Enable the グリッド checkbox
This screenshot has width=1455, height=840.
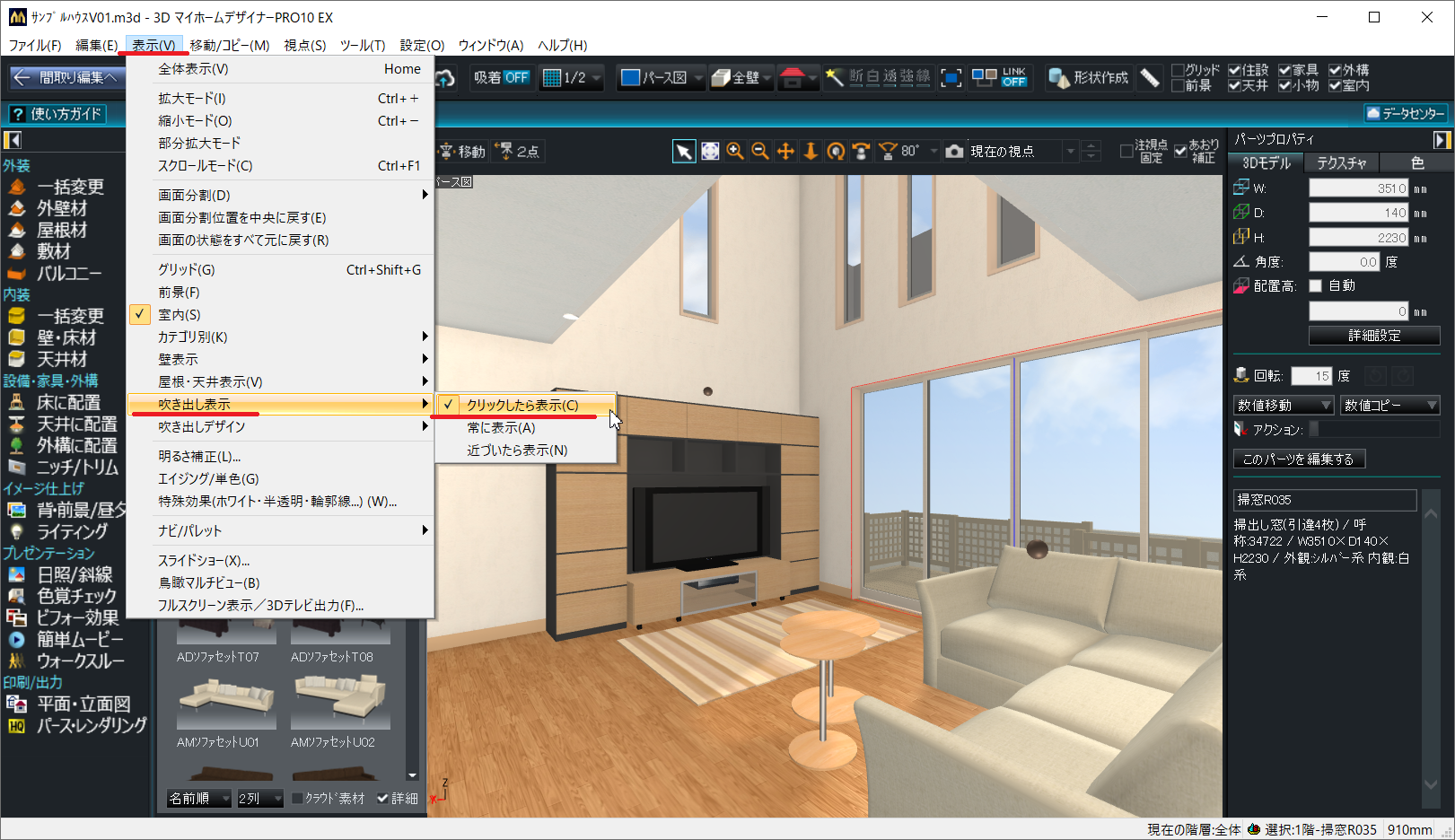[1178, 70]
